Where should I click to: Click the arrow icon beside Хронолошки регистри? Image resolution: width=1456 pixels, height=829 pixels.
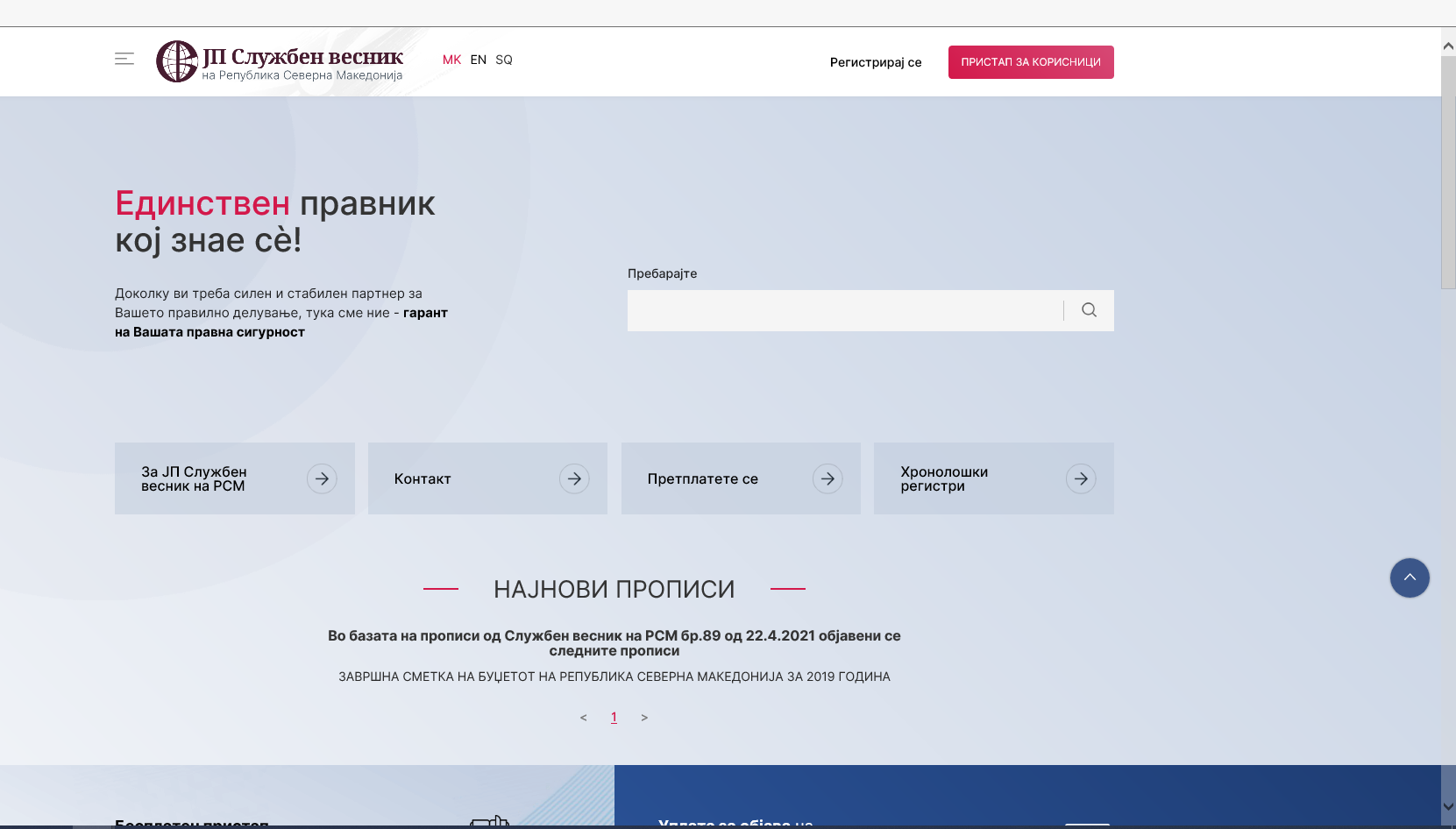click(x=1081, y=479)
